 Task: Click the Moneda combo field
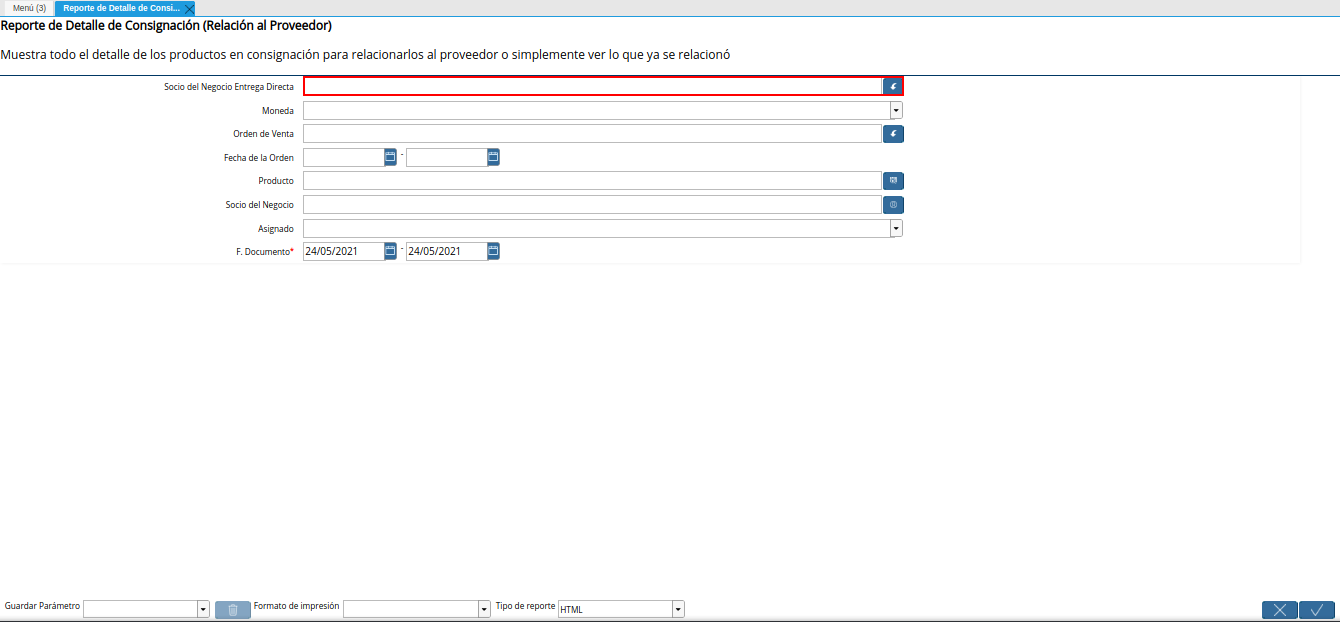point(596,110)
